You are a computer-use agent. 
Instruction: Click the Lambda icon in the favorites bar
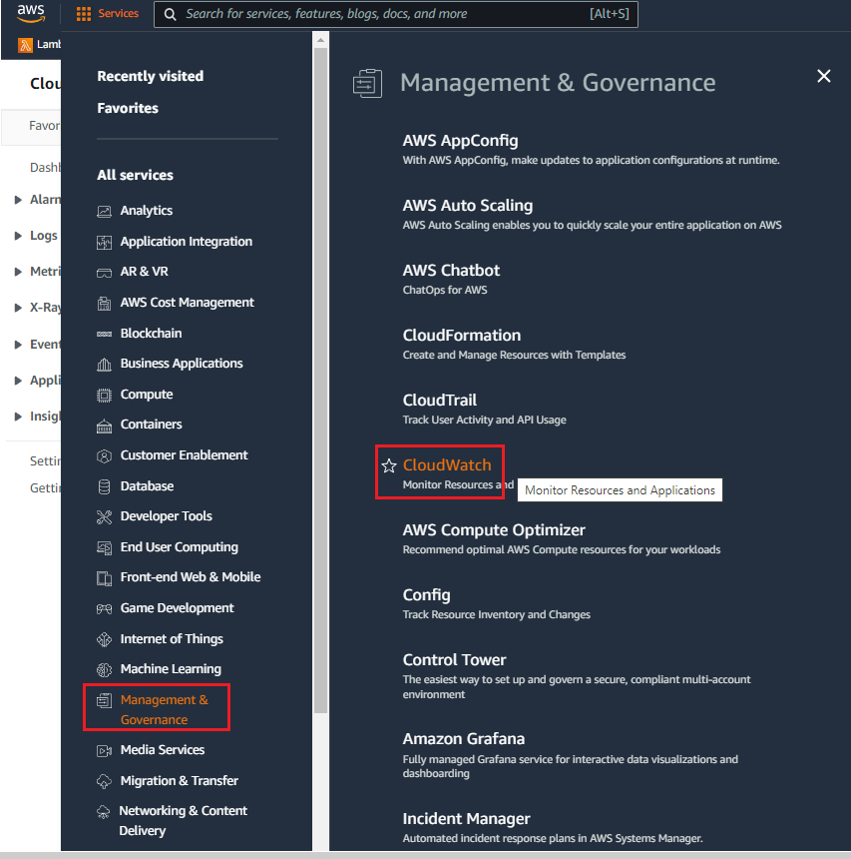click(x=25, y=45)
